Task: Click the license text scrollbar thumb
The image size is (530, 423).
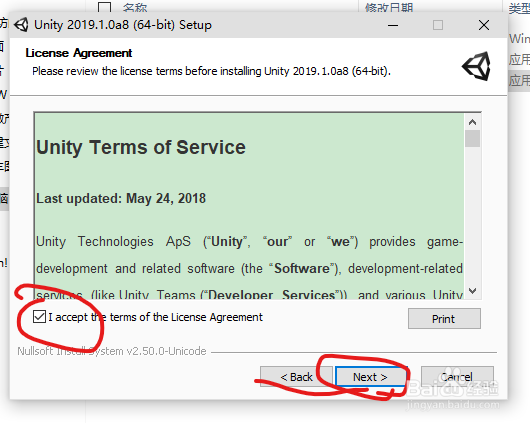Action: [x=472, y=139]
